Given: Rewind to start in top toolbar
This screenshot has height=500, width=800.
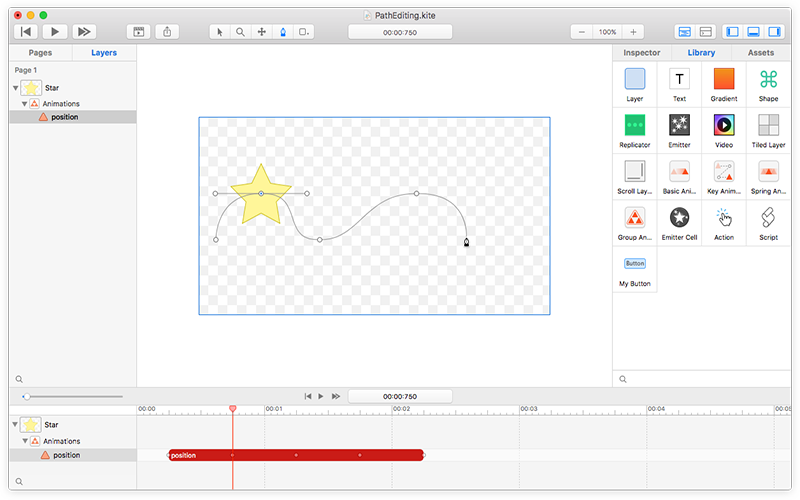Looking at the screenshot, I should pos(26,32).
